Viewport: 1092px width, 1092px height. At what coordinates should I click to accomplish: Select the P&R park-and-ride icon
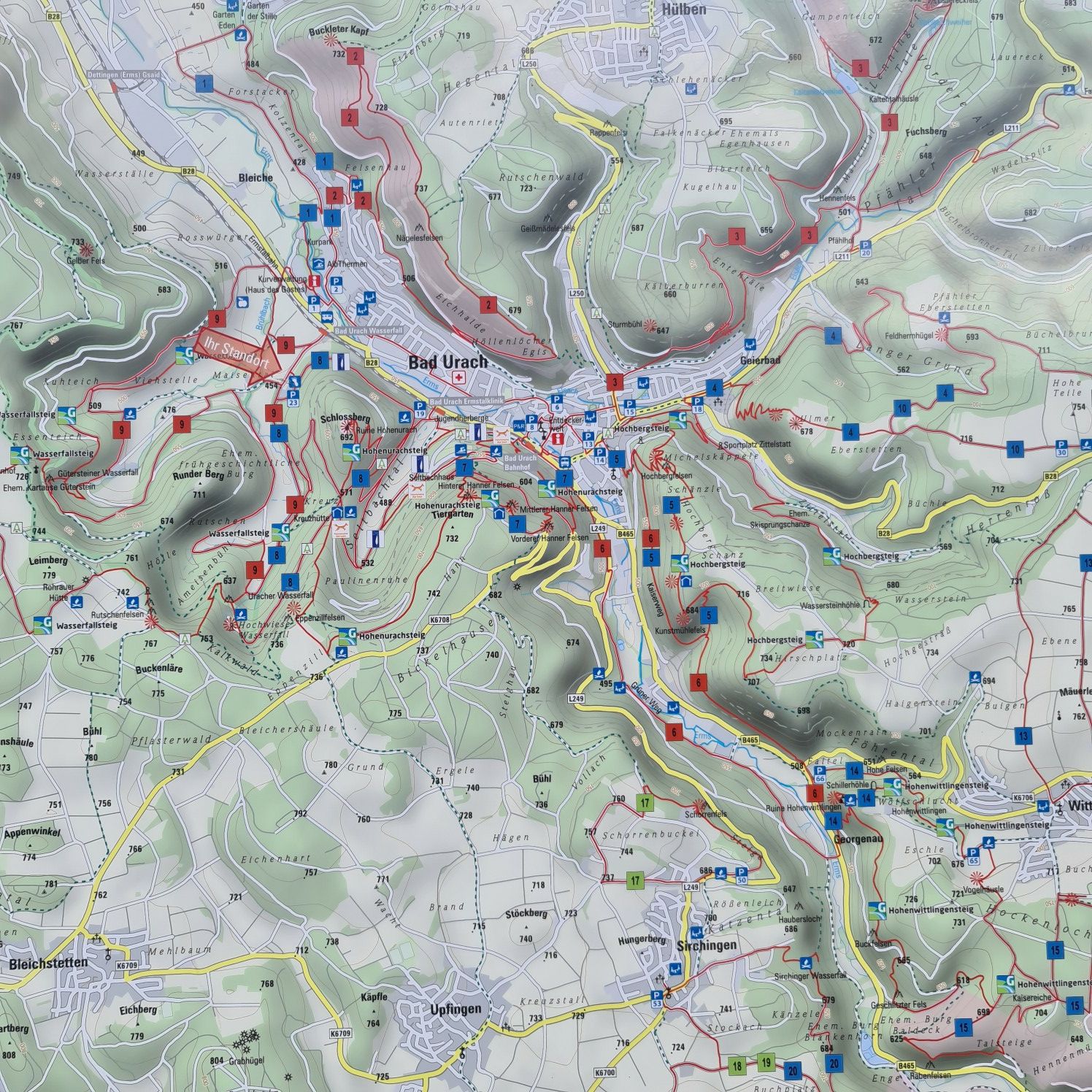point(519,426)
